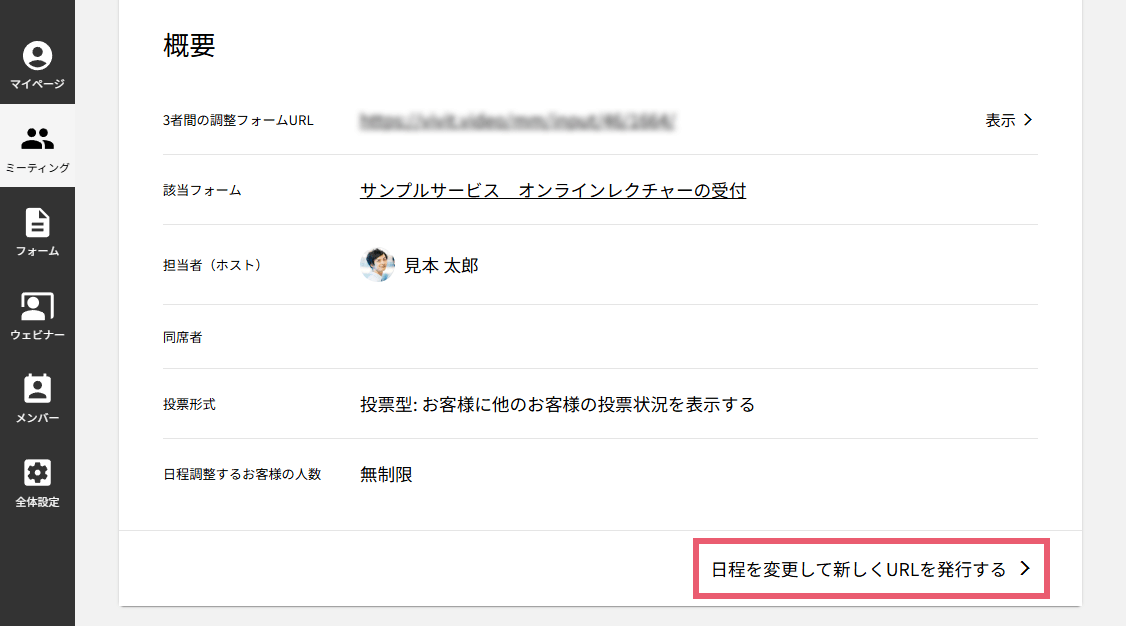Screen dimensions: 1126x626
Task: Open the サンプルサービス オンラインレクチャーの受付 form link
Action: tap(552, 190)
